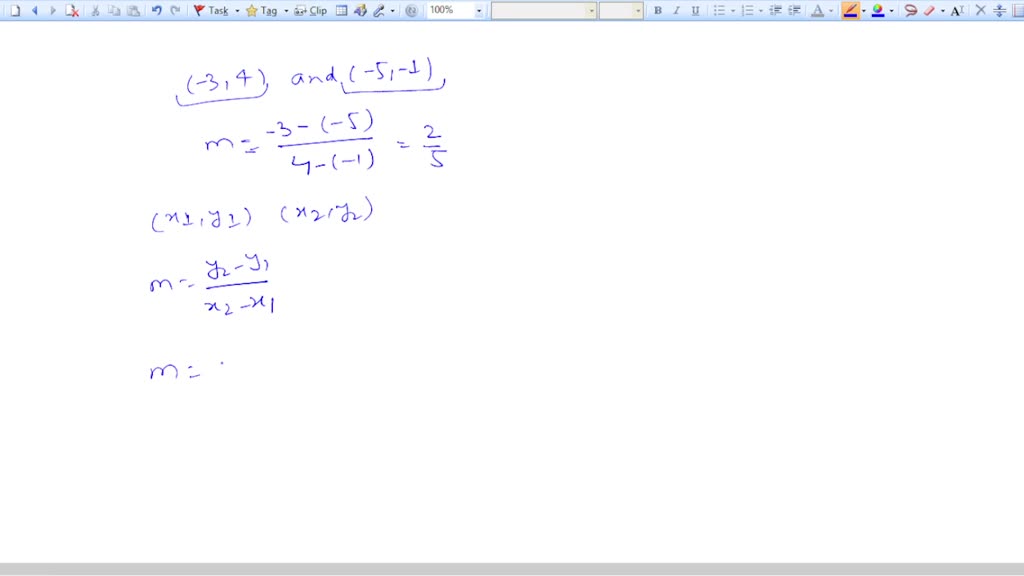Toggle italic formatting

click(x=676, y=10)
